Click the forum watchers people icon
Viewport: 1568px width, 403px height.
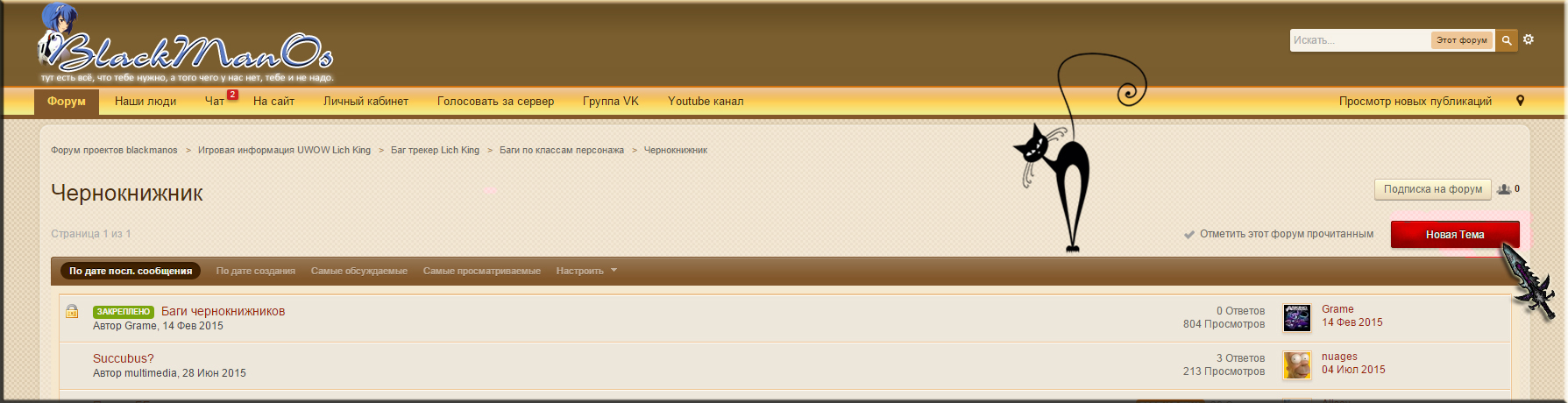click(x=1505, y=189)
